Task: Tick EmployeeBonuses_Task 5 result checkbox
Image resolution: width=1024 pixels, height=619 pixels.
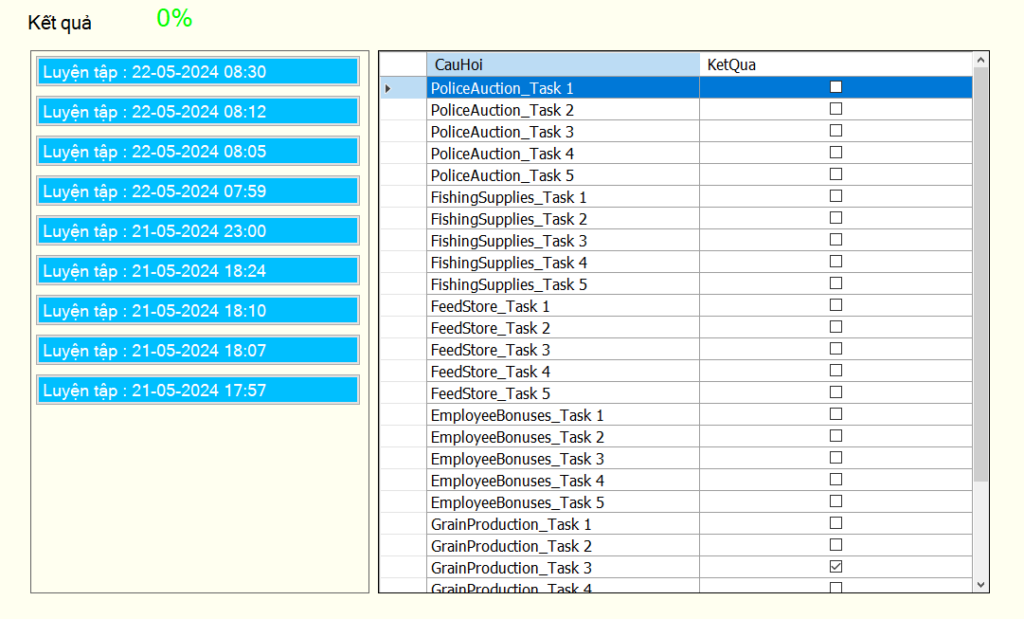Action: [836, 501]
